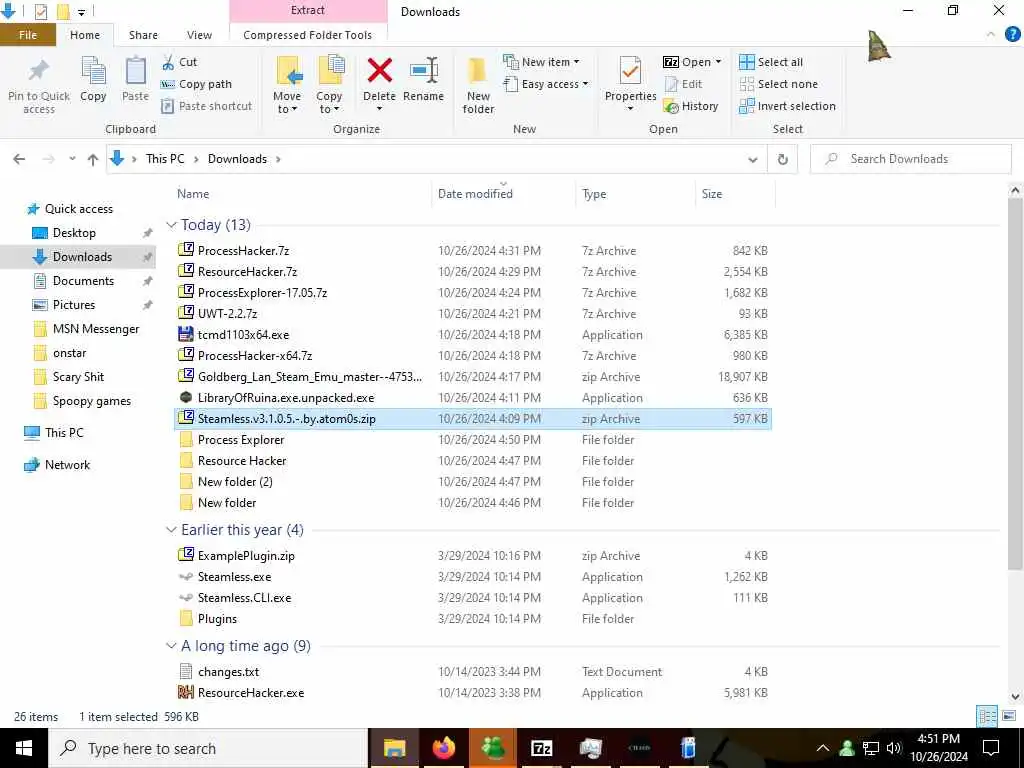Select LibraryOfRuina.exe.unpacked.exe file

[473, 398]
